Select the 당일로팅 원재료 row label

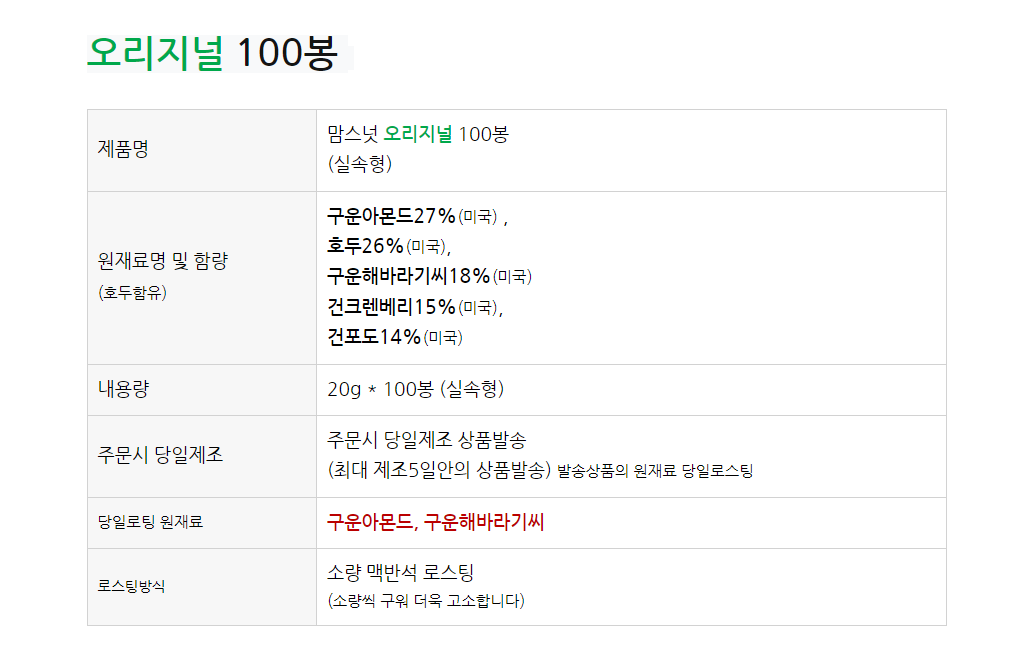click(150, 522)
